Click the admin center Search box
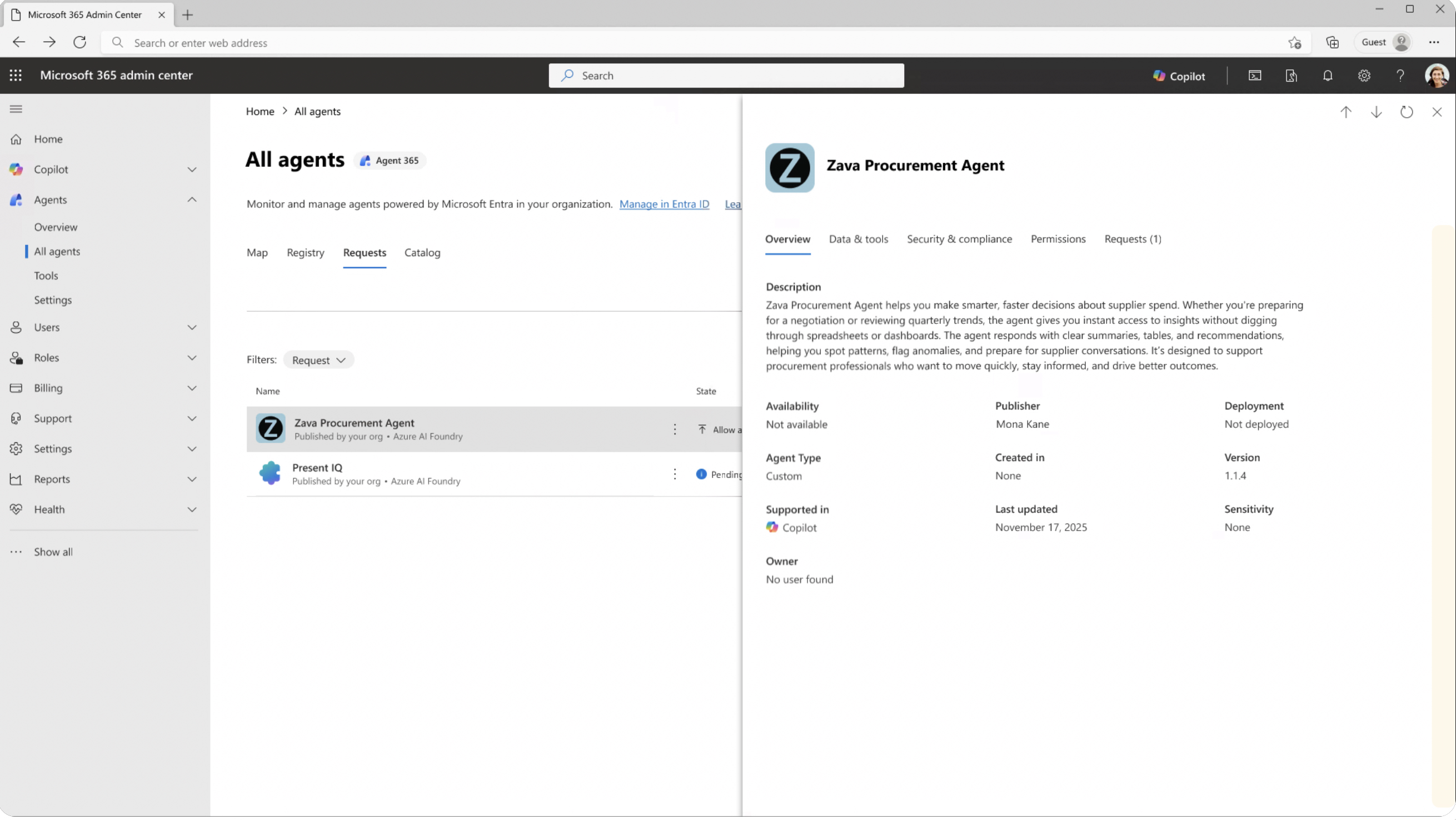This screenshot has width=1456, height=820. pos(726,76)
